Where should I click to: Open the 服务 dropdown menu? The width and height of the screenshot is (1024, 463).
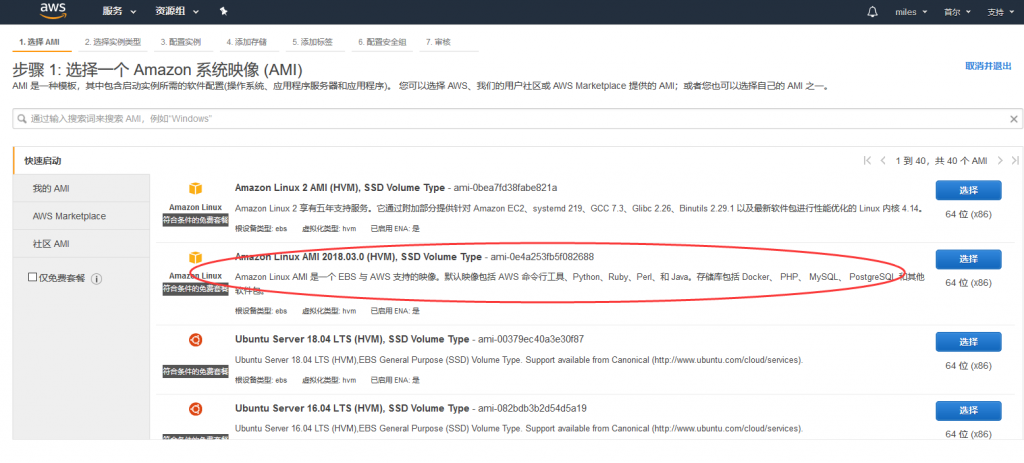[120, 12]
